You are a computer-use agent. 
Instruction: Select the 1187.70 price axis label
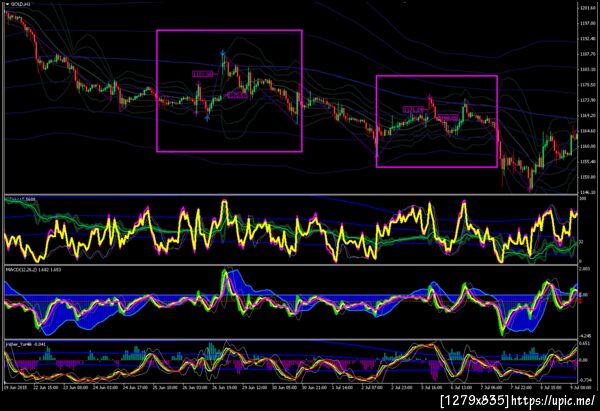(x=587, y=54)
